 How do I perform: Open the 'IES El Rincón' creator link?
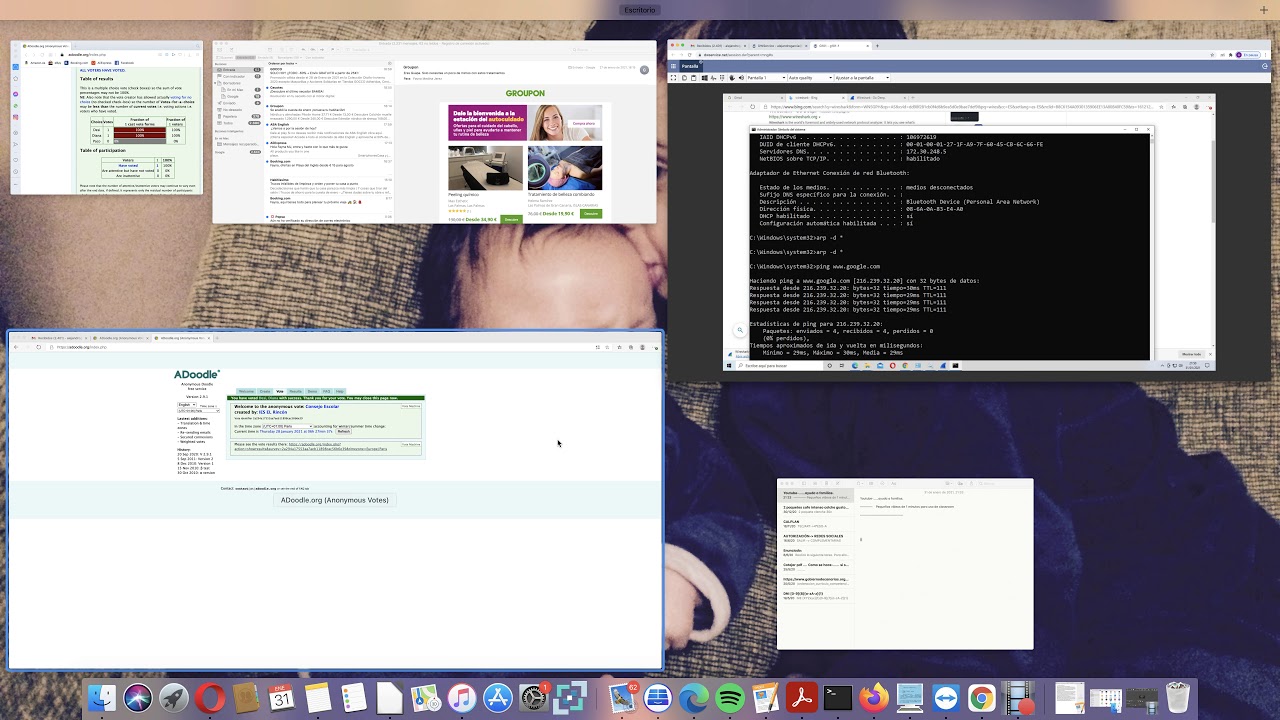point(273,412)
